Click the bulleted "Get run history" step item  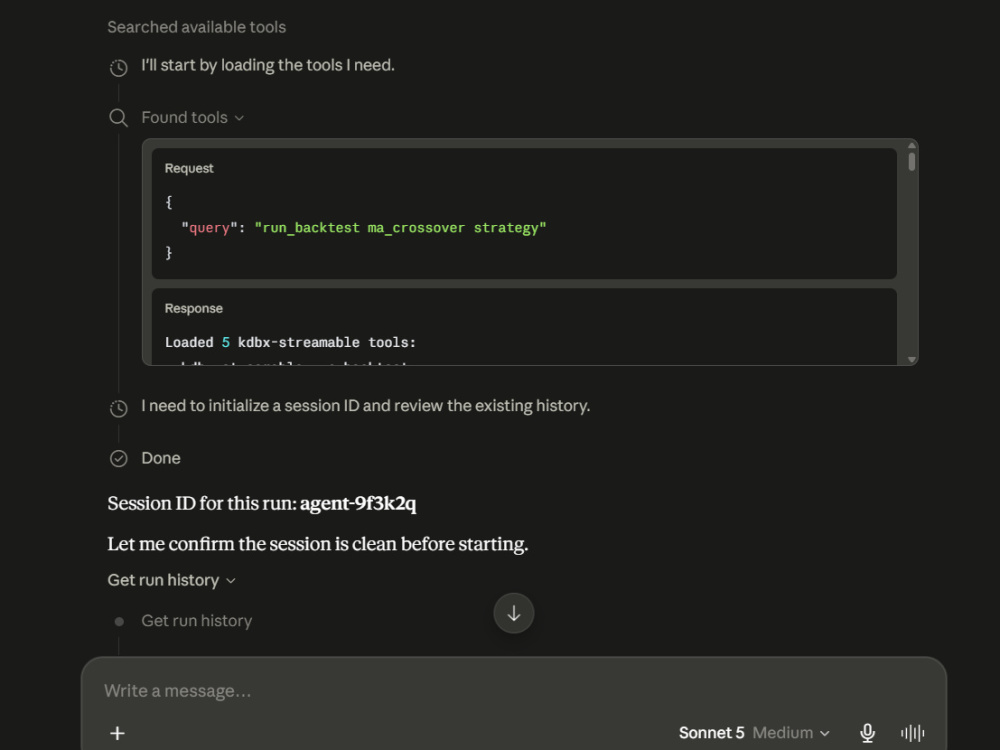tap(196, 621)
